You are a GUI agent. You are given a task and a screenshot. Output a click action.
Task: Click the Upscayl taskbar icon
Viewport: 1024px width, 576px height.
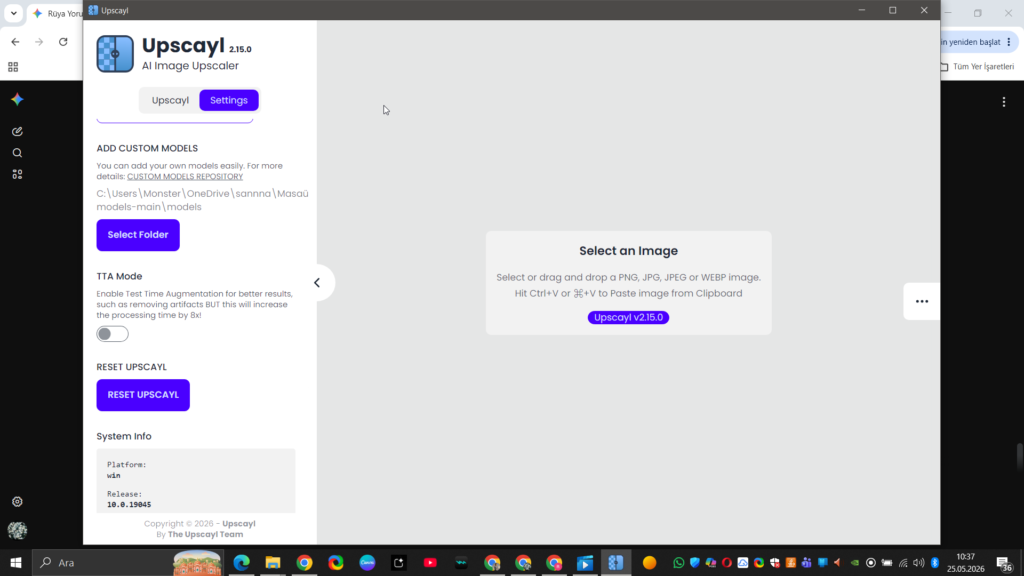click(x=616, y=562)
